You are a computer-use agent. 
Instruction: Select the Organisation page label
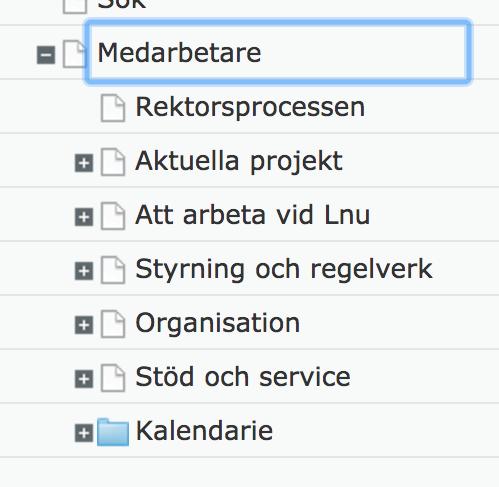[x=218, y=323]
